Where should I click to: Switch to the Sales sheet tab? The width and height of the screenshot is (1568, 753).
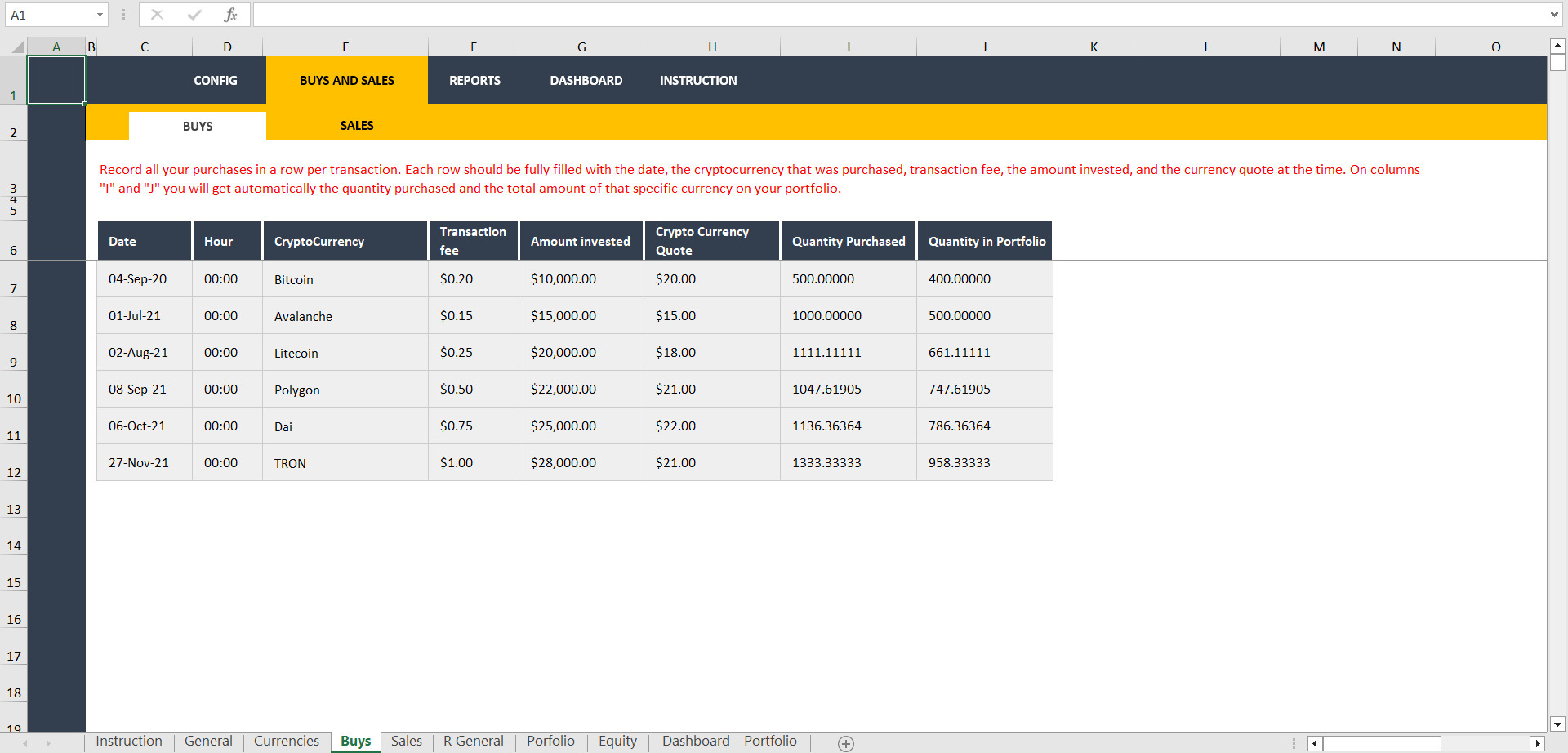pos(407,742)
